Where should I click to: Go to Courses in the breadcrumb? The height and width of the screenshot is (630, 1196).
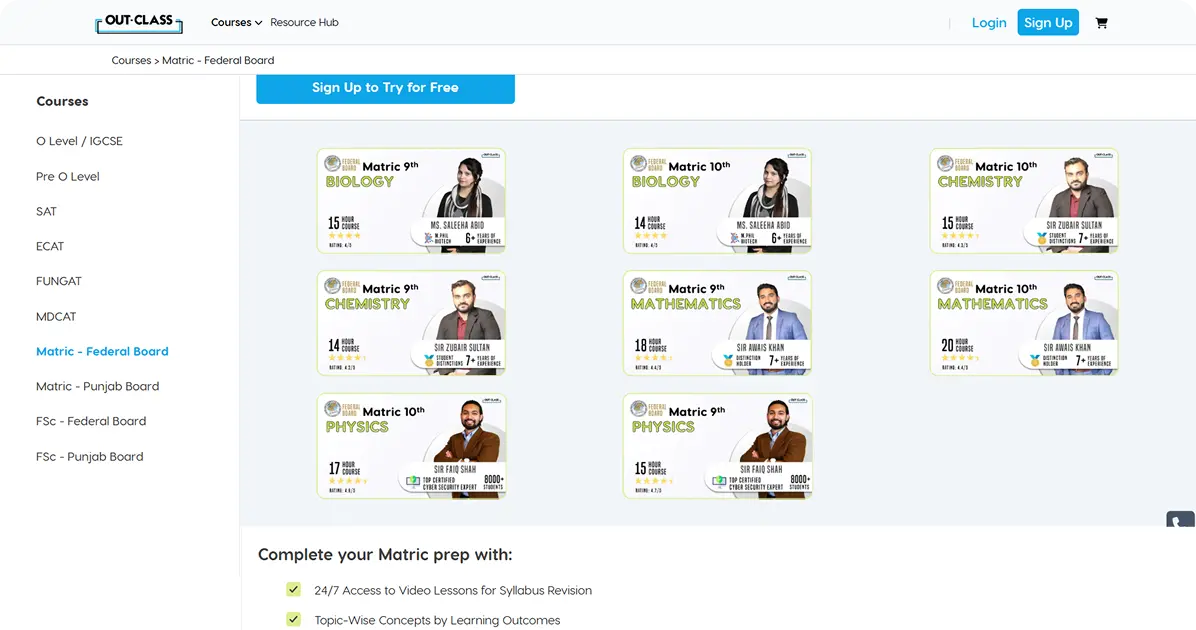[x=131, y=60]
